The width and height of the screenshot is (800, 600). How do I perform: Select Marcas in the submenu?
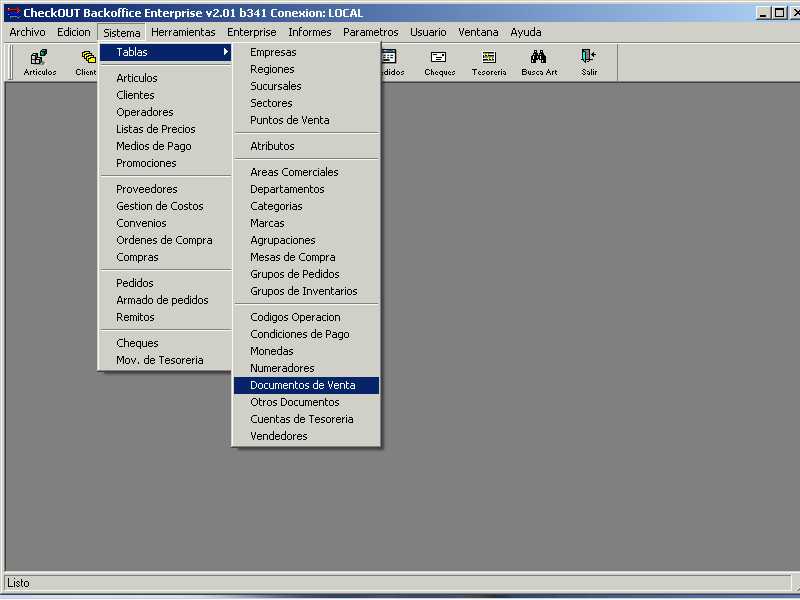pos(306,223)
